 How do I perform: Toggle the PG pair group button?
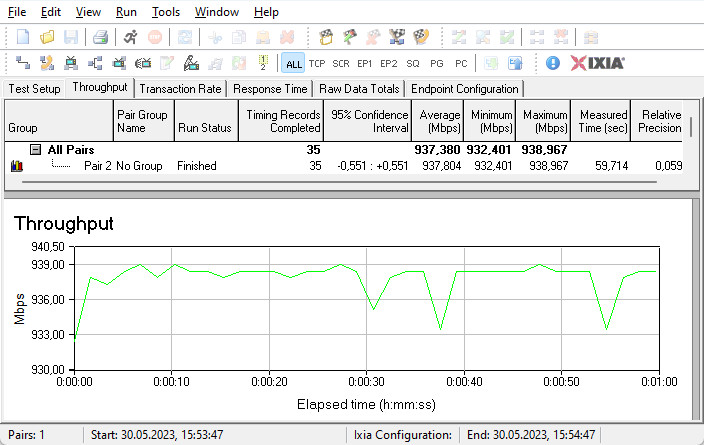(x=436, y=64)
